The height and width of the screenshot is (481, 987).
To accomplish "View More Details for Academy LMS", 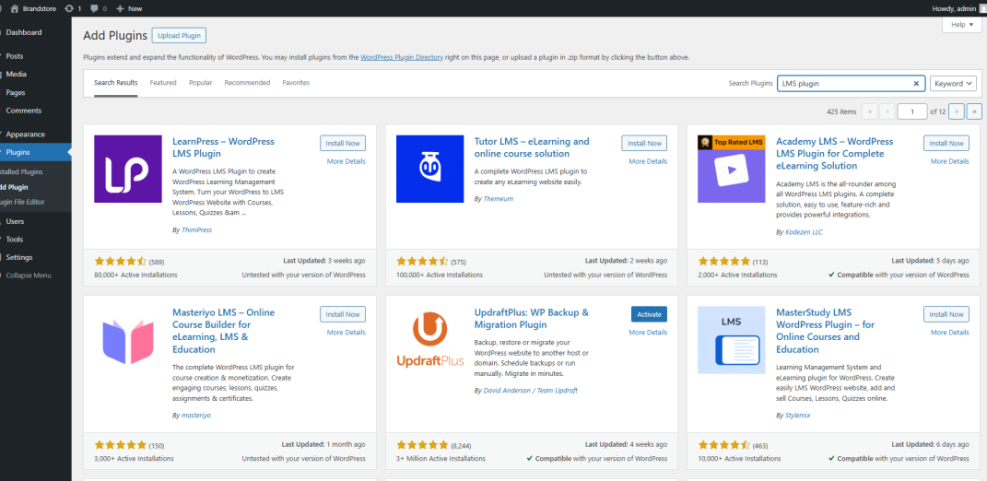I will point(950,161).
